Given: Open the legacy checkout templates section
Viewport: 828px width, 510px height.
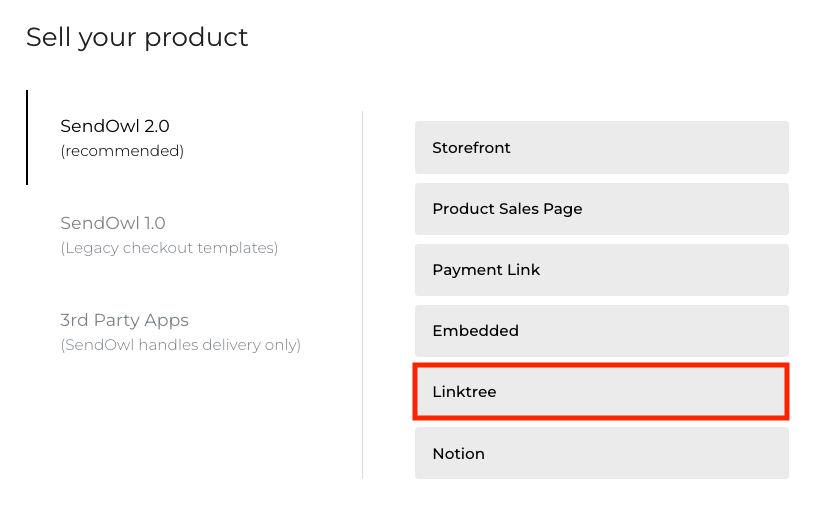Looking at the screenshot, I should pos(113,223).
